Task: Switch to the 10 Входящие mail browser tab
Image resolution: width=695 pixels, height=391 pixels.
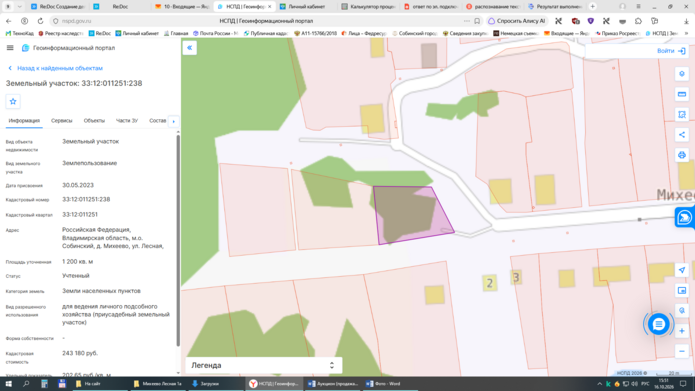Action: 182,6
